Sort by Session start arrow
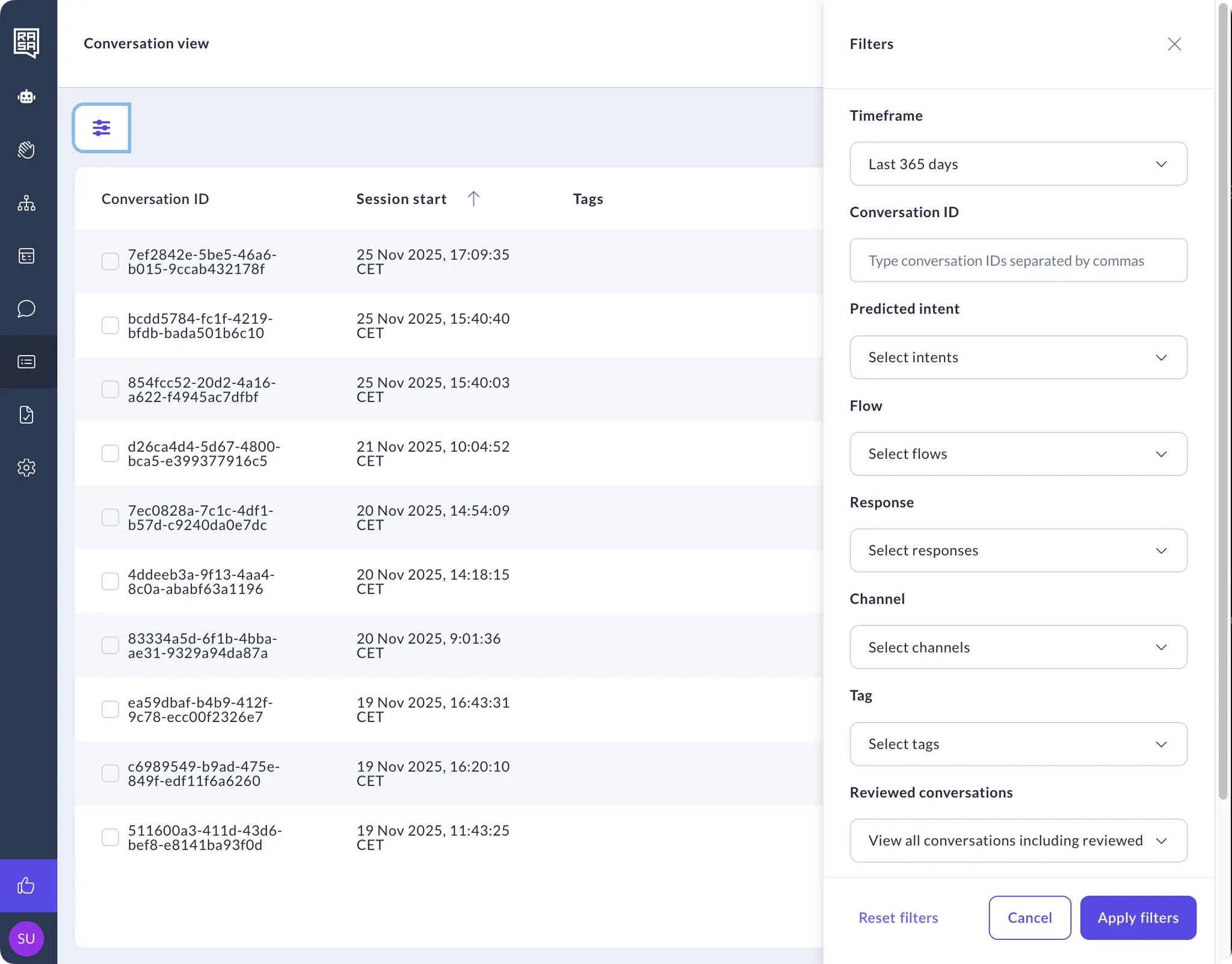 click(473, 199)
